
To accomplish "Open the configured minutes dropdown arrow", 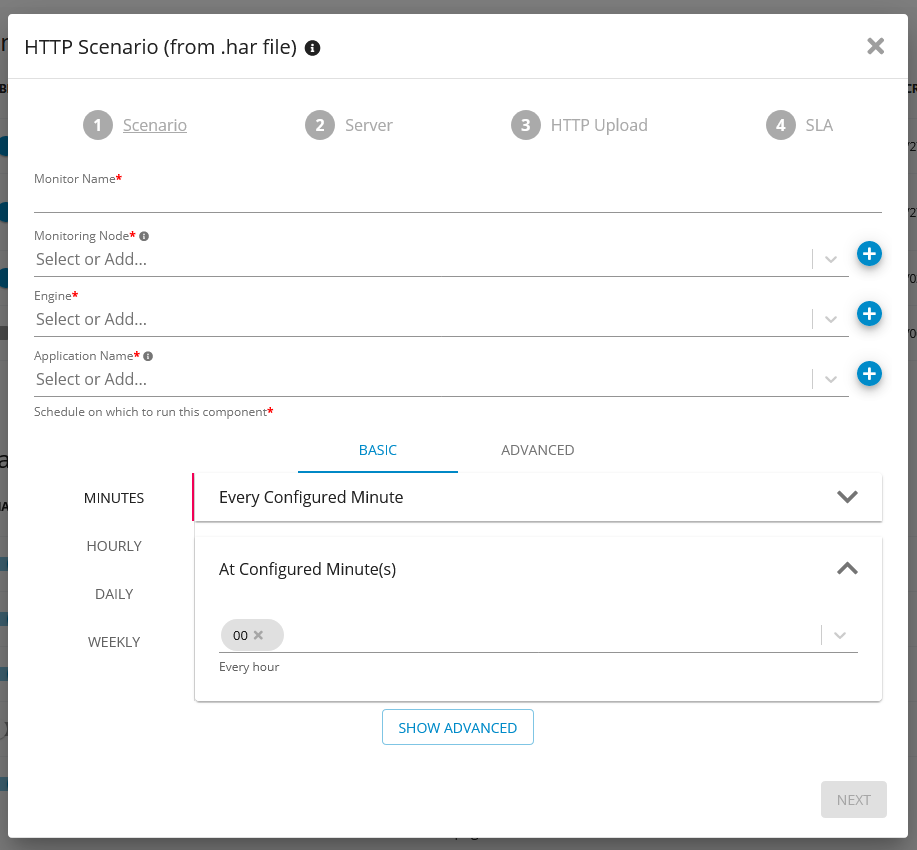I will pyautogui.click(x=840, y=635).
